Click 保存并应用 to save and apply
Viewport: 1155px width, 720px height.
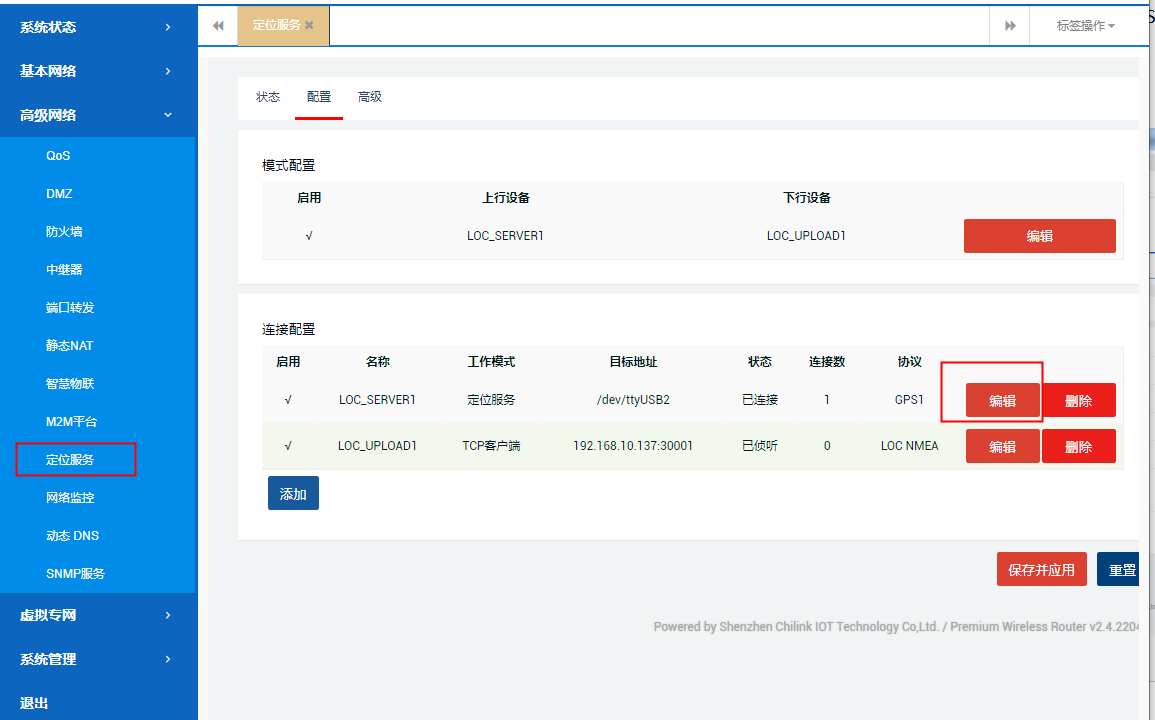click(x=1041, y=568)
